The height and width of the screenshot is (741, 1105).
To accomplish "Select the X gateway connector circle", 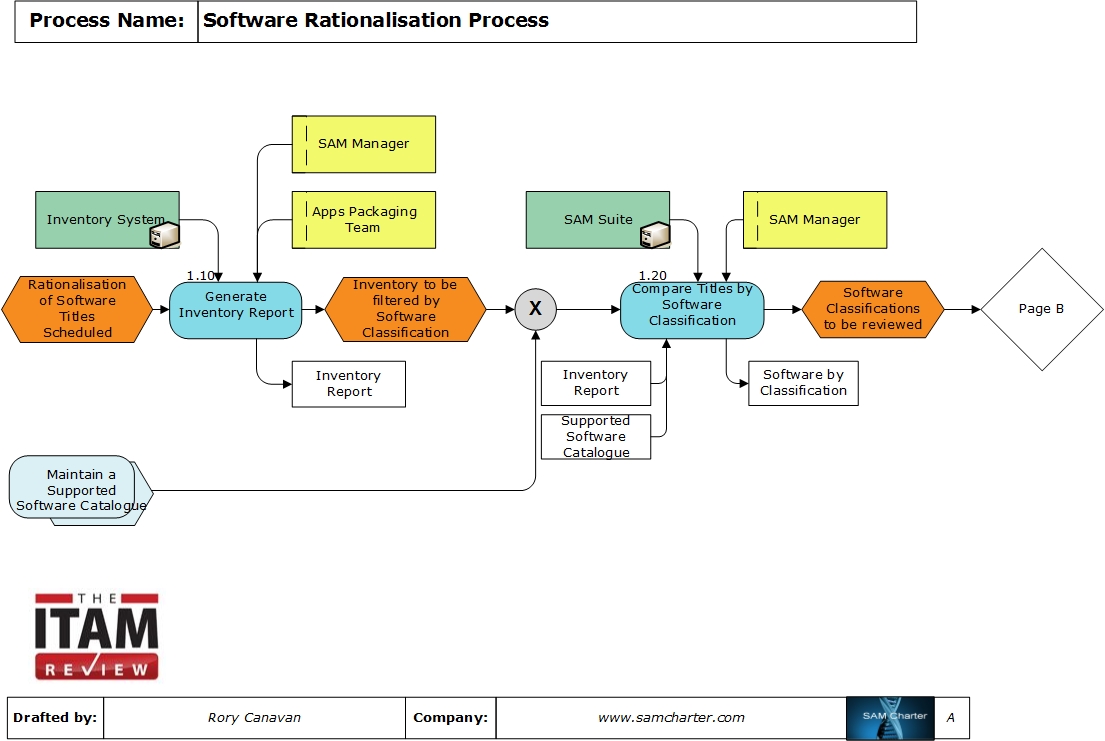I will point(535,309).
